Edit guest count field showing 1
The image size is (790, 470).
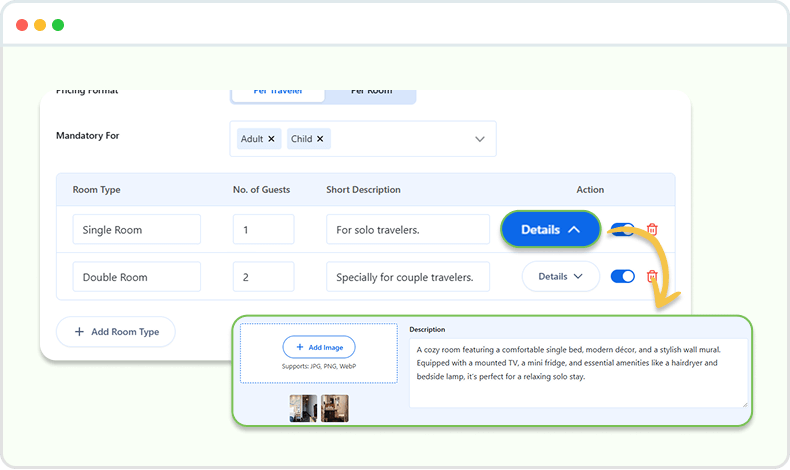(264, 230)
